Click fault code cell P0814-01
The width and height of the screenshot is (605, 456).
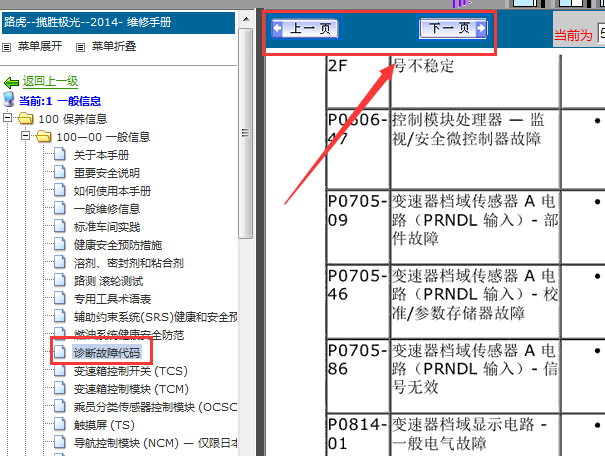(x=358, y=434)
